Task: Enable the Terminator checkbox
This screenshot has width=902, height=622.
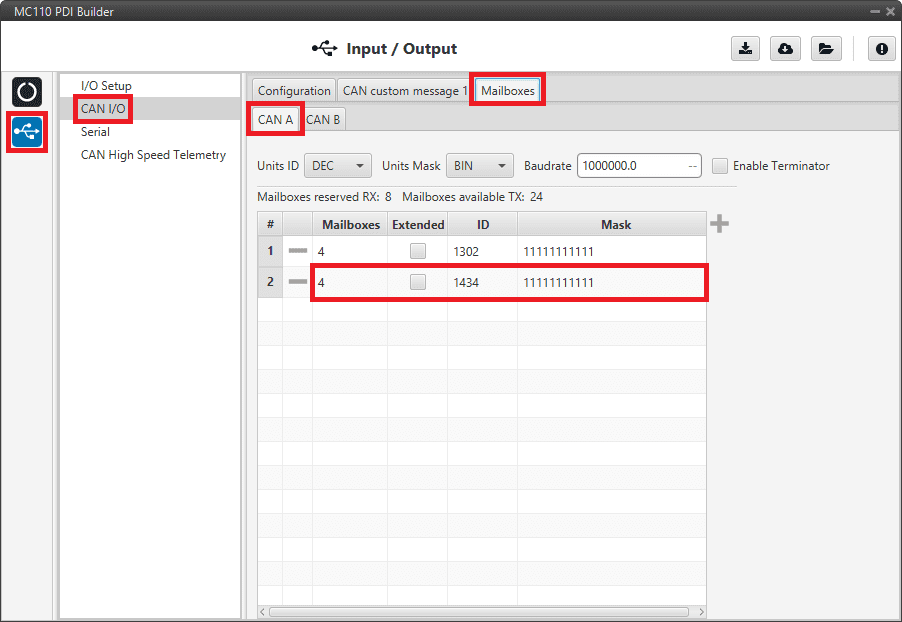Action: pyautogui.click(x=720, y=166)
